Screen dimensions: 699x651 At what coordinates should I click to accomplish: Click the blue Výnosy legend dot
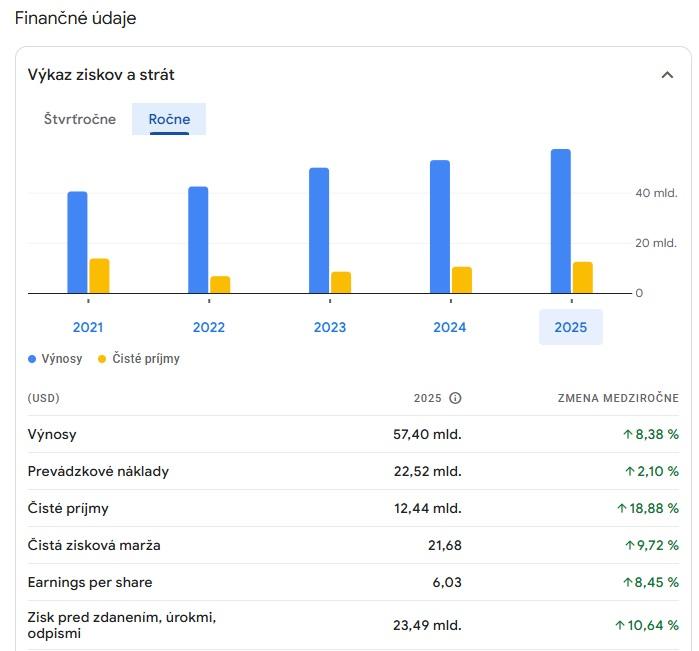[x=32, y=358]
